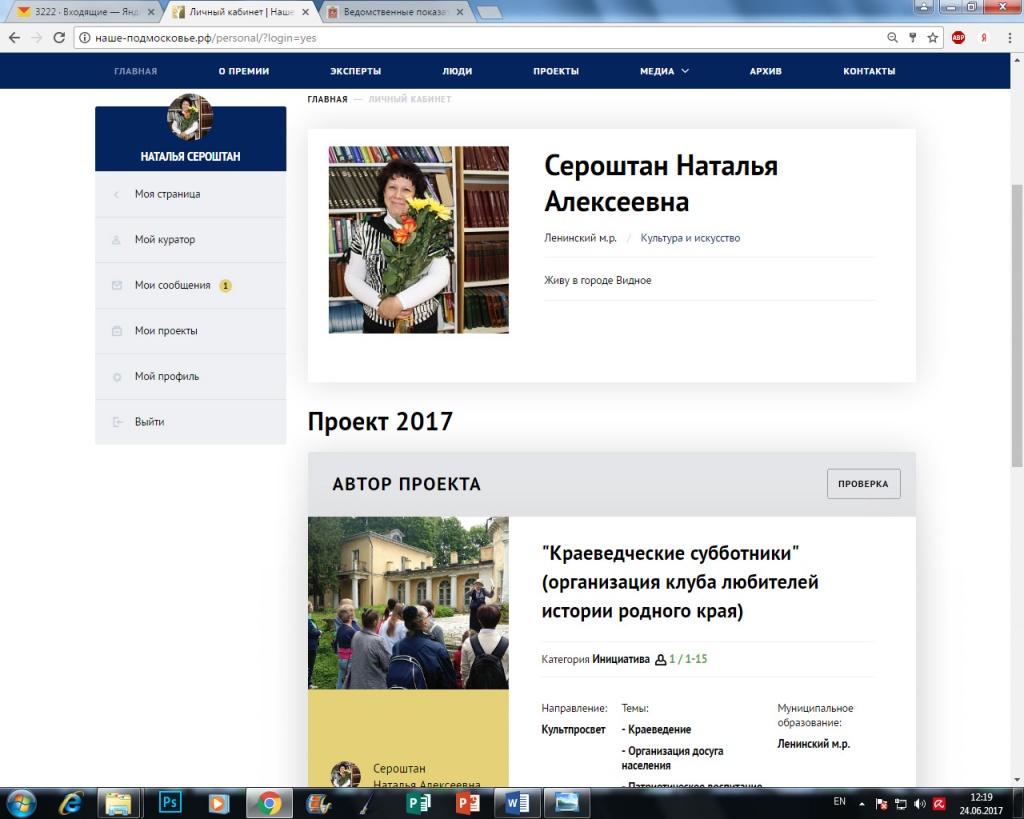Screen dimensions: 1024x819
Task: Open the Windows Start button
Action: point(21,803)
